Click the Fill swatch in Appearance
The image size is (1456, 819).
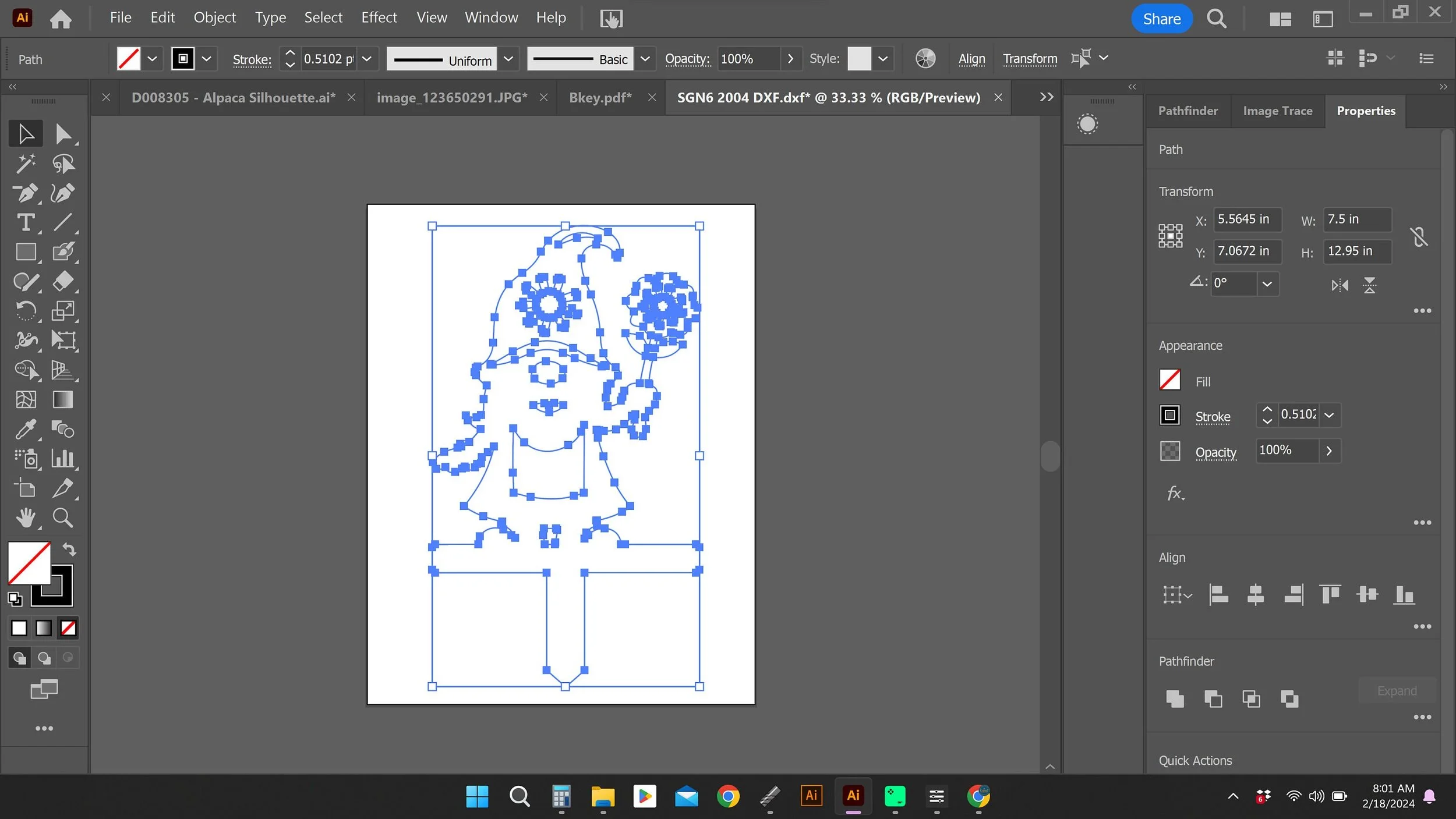(x=1169, y=381)
